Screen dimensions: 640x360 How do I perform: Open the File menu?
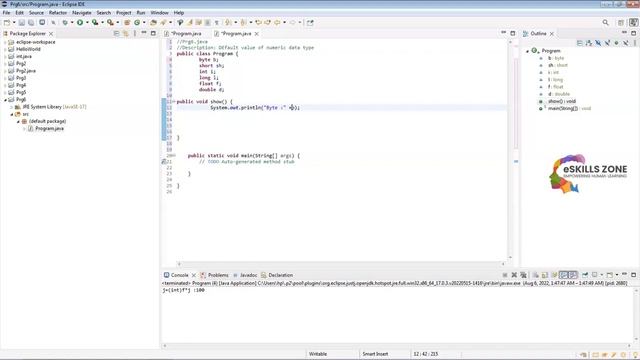point(6,13)
